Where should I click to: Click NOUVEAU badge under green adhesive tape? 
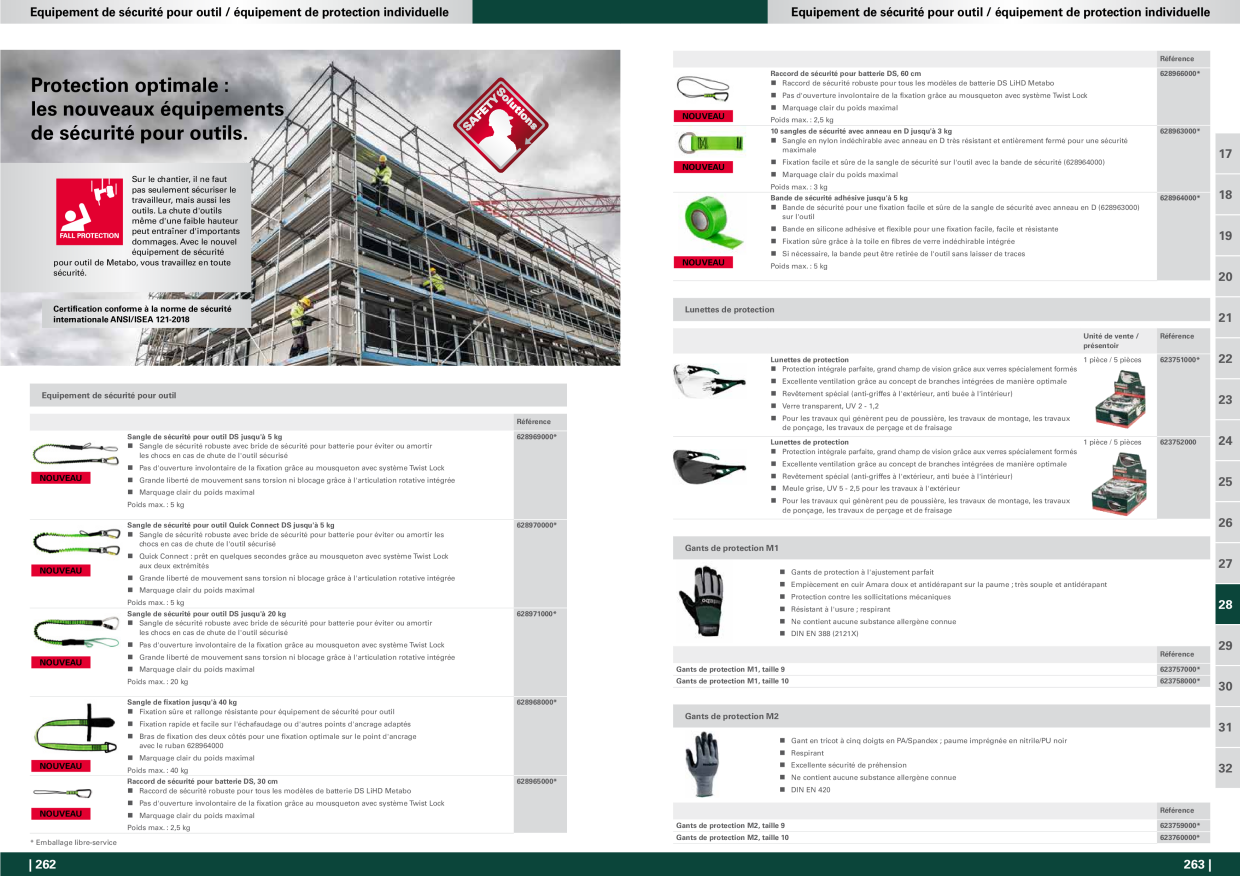(x=704, y=262)
